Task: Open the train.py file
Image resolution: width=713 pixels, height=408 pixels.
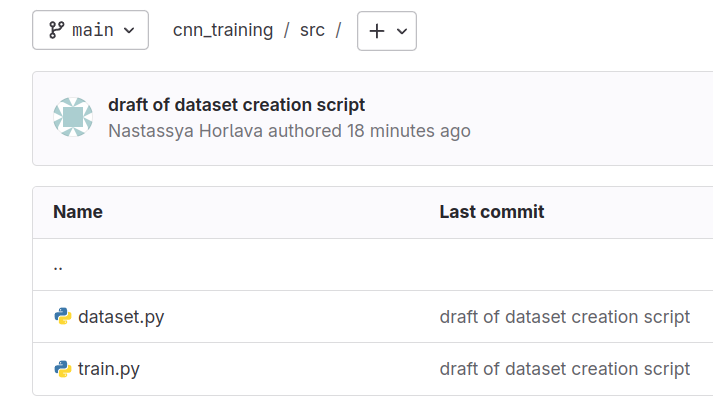Action: pyautogui.click(x=109, y=369)
